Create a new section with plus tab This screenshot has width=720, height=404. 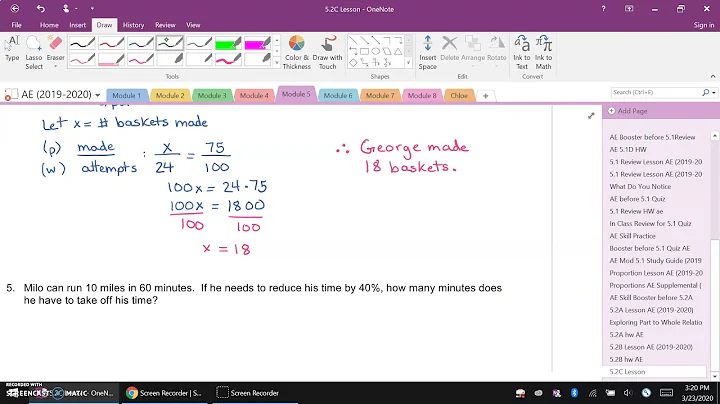pos(485,95)
